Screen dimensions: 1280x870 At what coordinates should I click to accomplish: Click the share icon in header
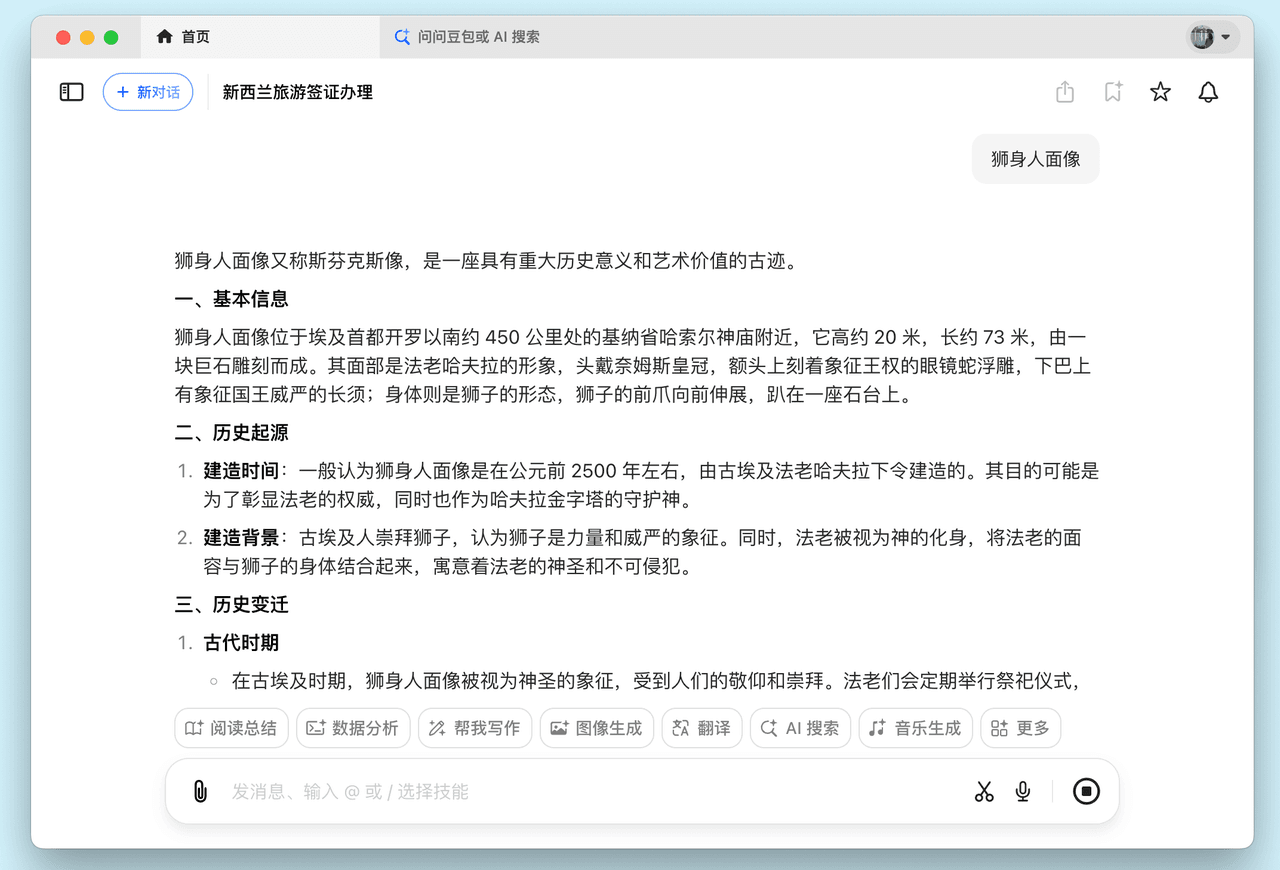pos(1065,92)
